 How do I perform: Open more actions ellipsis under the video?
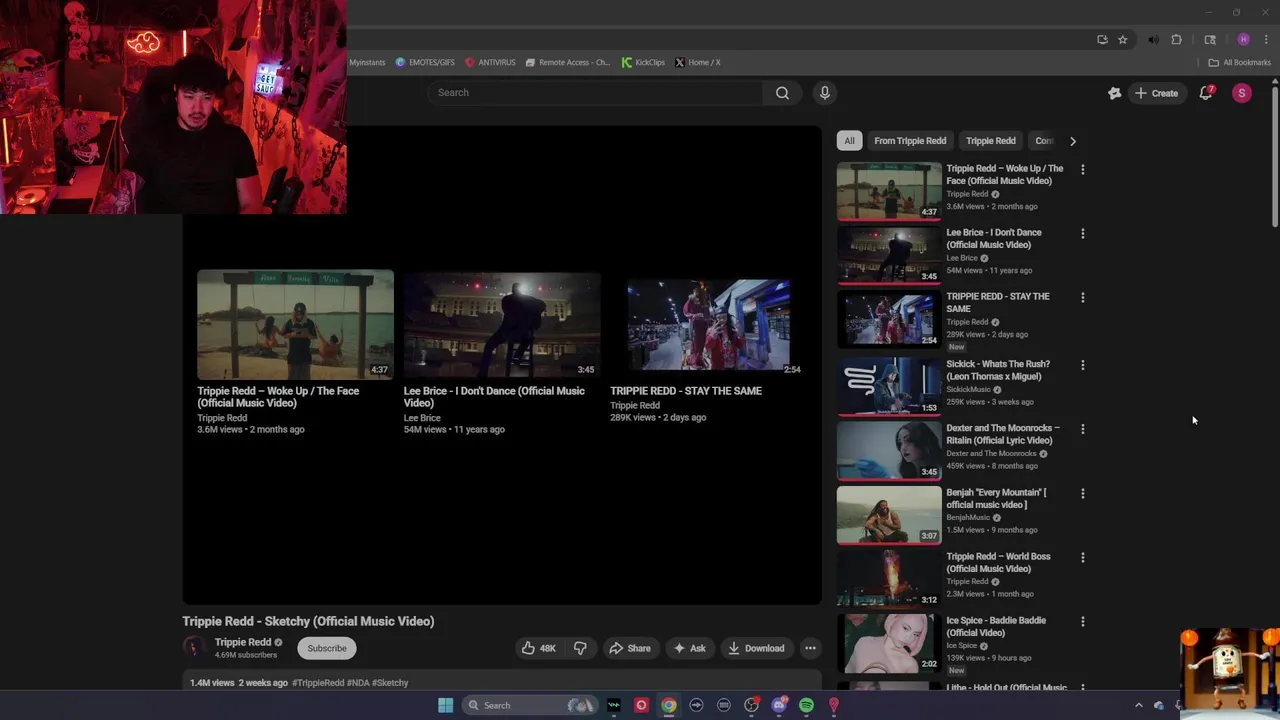810,648
